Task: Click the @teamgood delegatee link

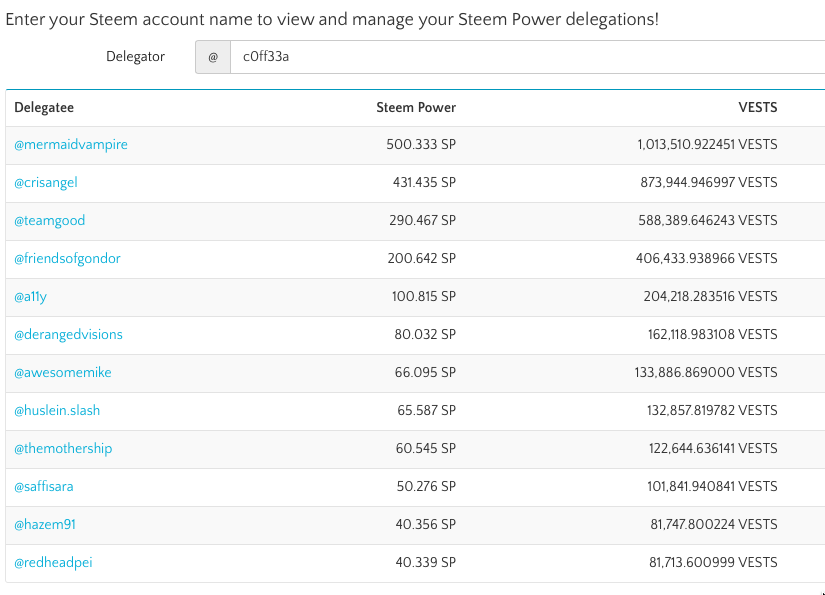Action: tap(50, 221)
